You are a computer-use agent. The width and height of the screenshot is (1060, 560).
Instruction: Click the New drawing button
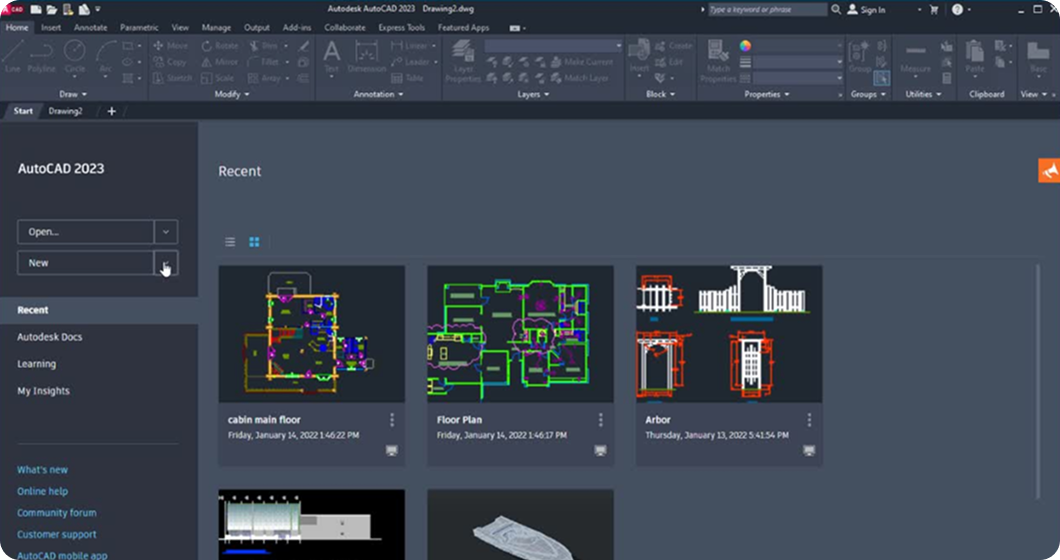point(86,263)
